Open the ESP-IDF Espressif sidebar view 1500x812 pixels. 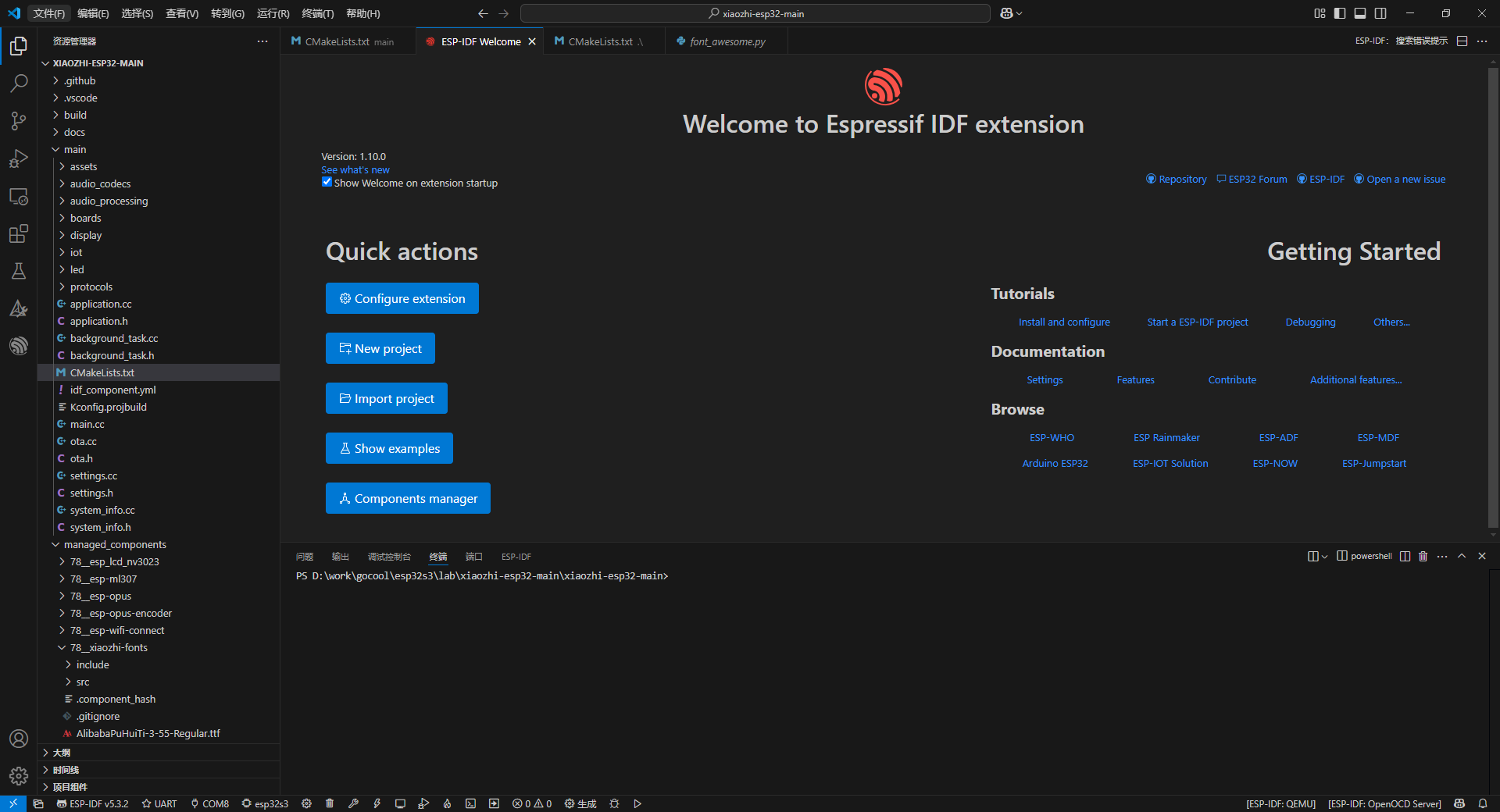pos(19,346)
